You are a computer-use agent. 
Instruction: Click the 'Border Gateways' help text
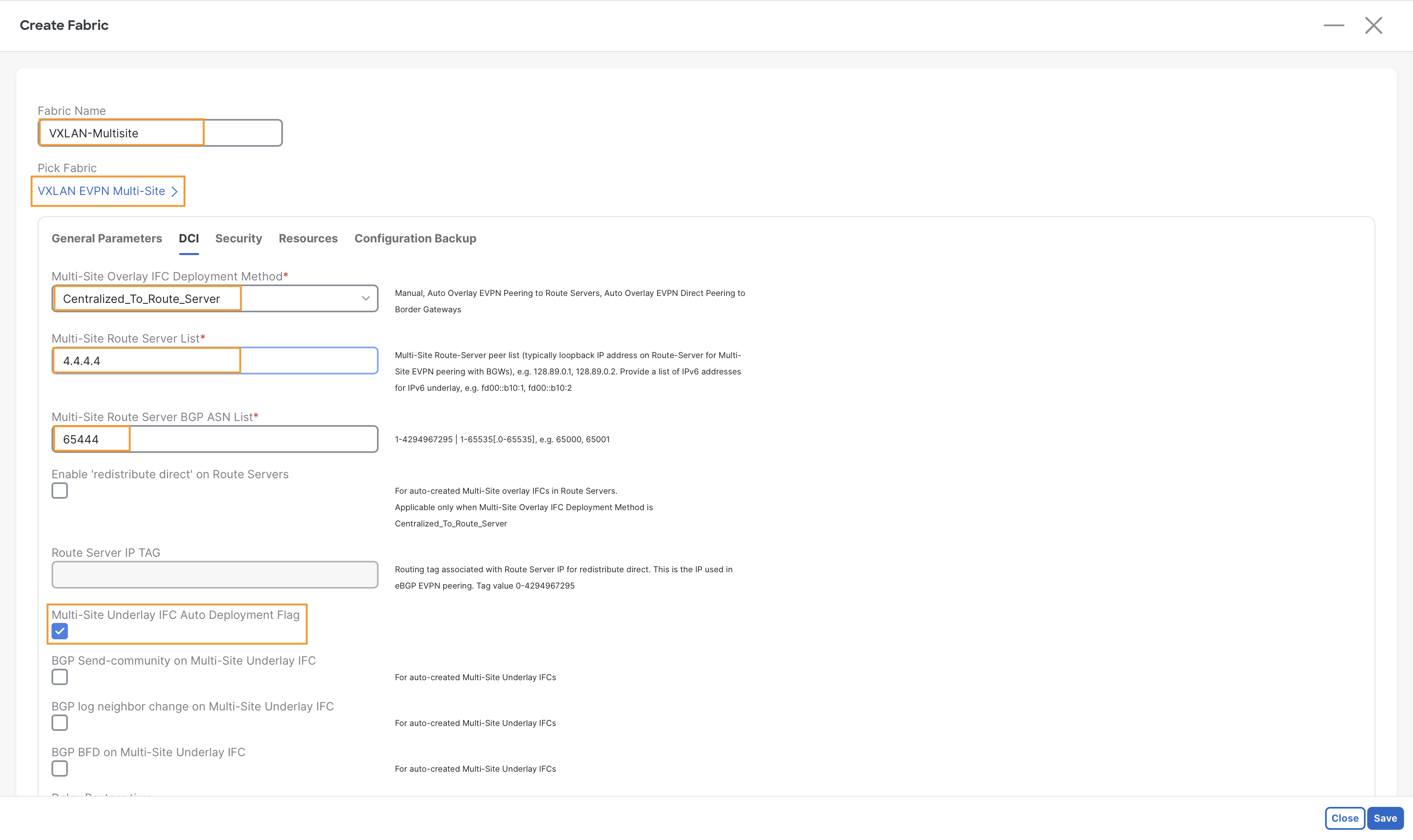click(x=428, y=309)
